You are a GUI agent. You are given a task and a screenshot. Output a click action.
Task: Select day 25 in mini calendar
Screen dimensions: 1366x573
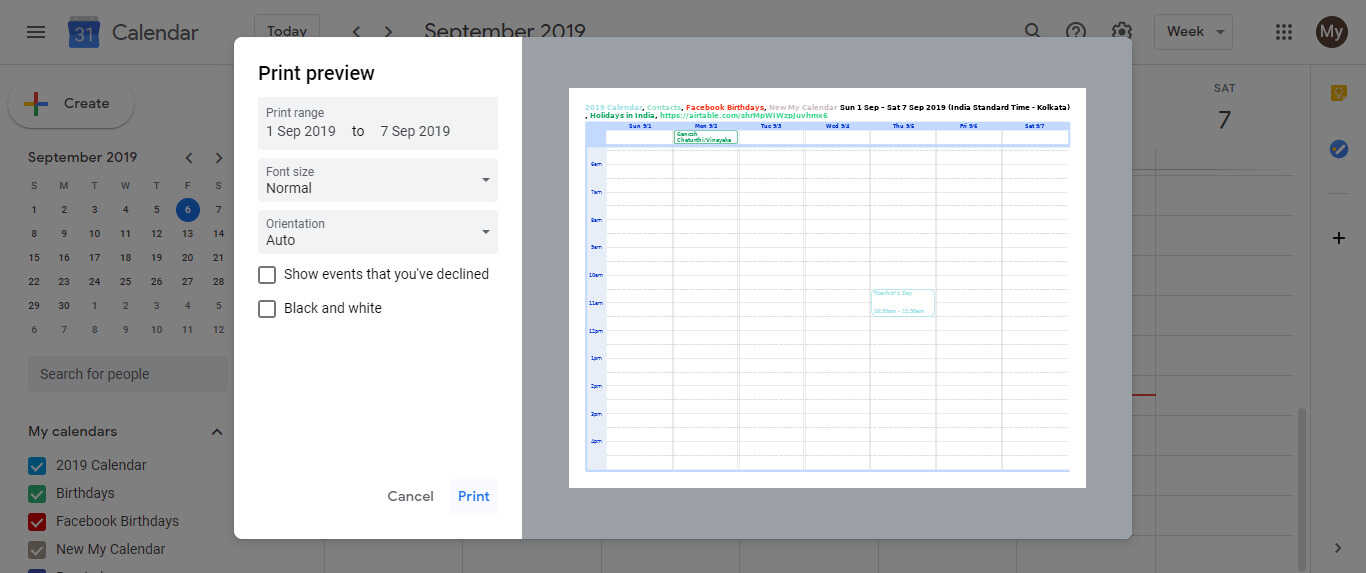point(125,281)
